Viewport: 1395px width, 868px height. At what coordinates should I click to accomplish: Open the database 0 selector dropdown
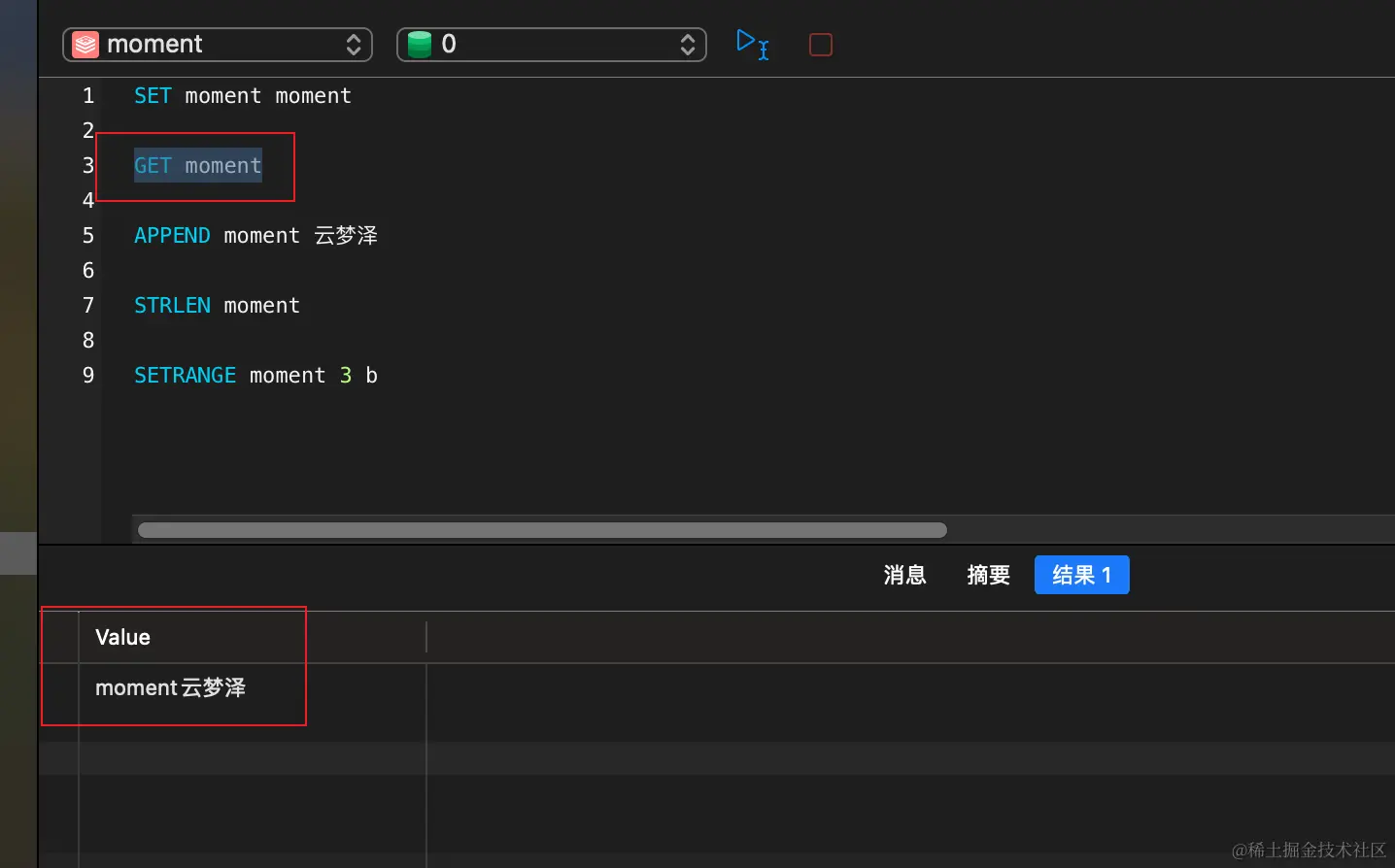tap(551, 45)
